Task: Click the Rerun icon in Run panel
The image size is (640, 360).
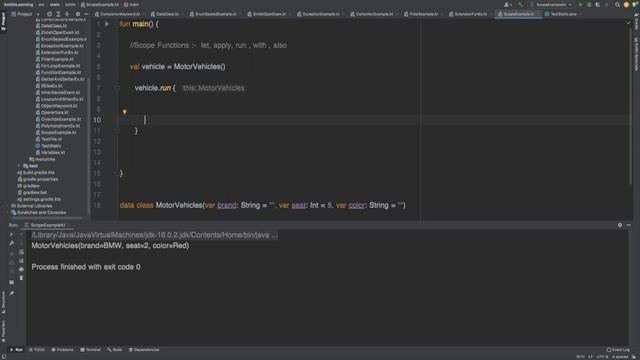Action: tap(11, 234)
